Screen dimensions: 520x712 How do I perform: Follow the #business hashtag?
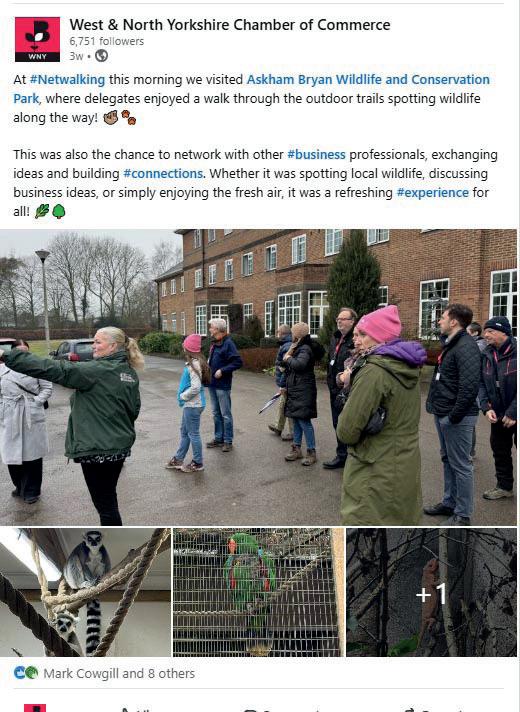pos(317,154)
